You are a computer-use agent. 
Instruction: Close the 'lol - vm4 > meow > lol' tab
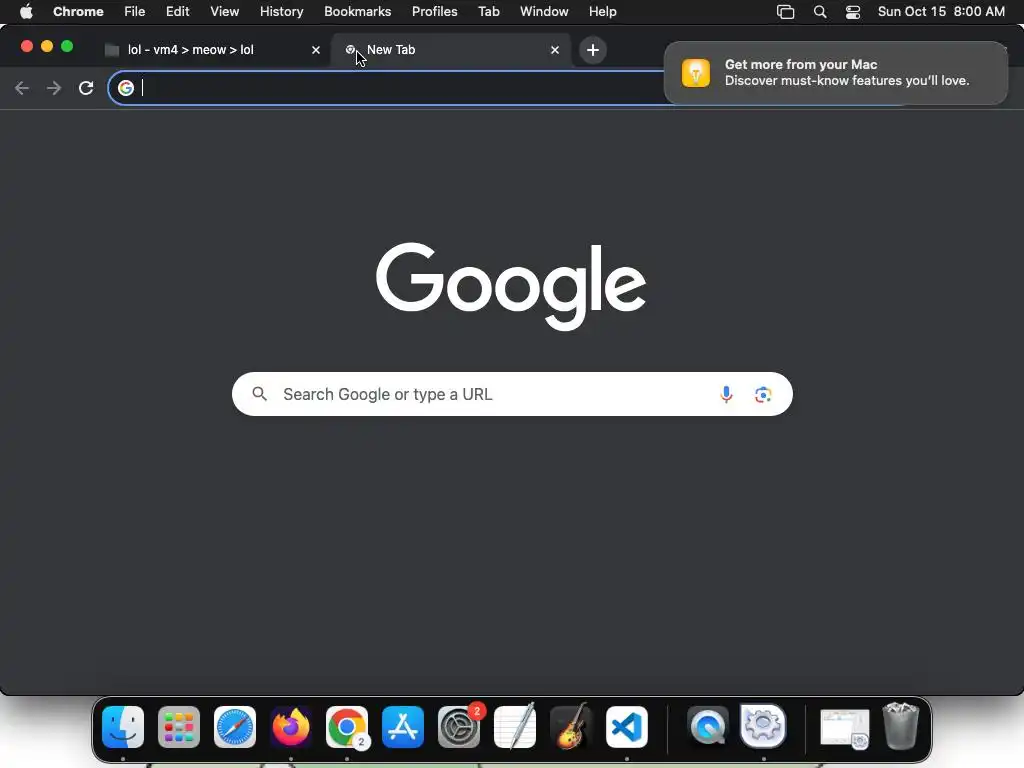pos(315,50)
